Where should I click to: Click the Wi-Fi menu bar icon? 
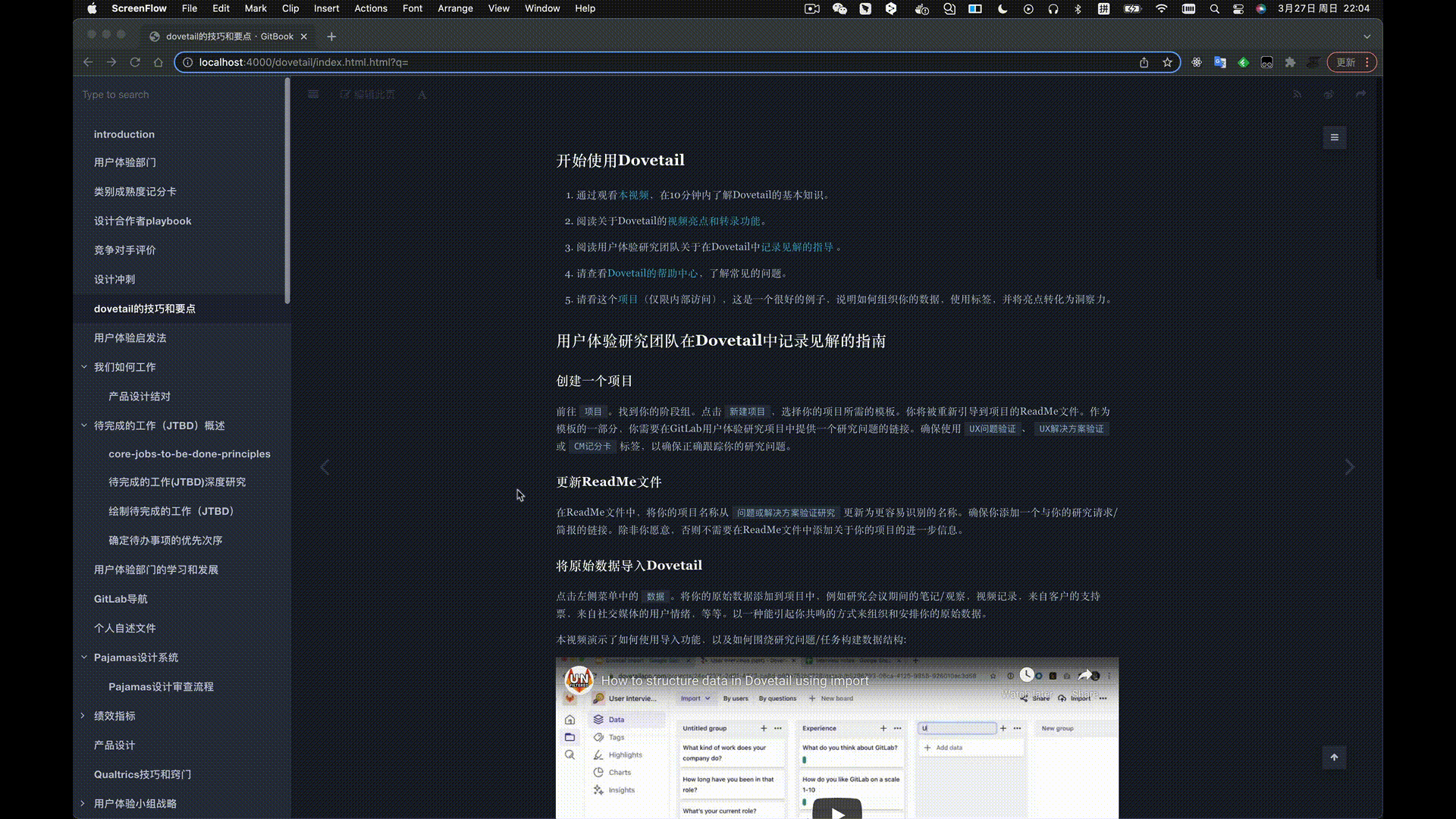(x=1161, y=8)
